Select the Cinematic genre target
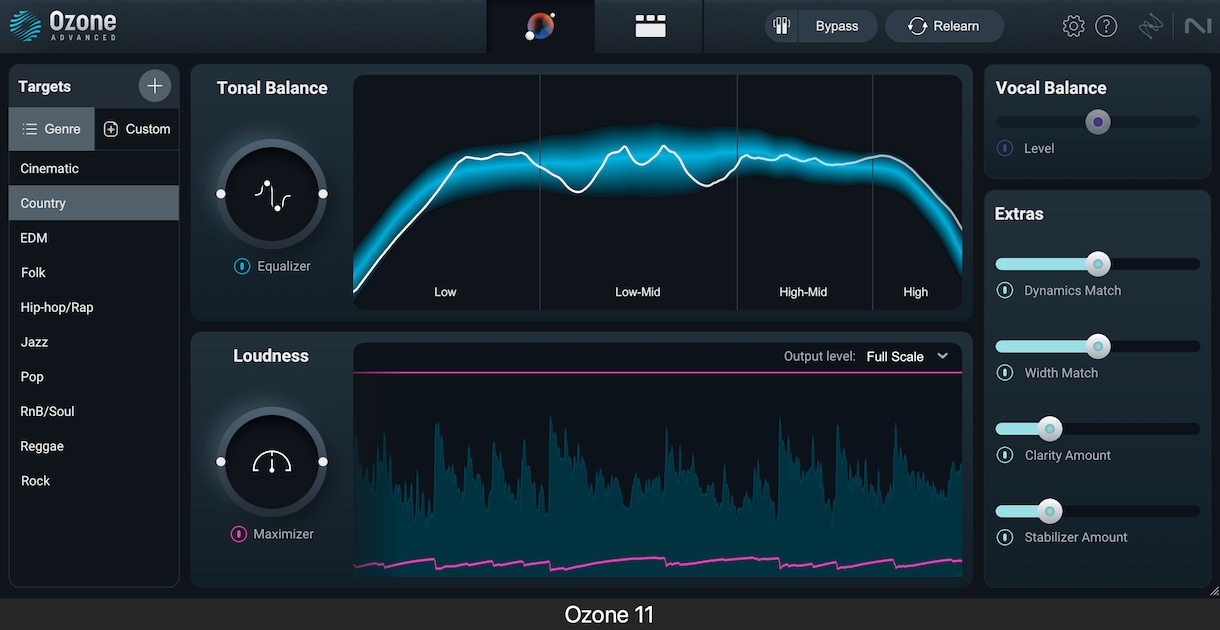 tap(94, 169)
